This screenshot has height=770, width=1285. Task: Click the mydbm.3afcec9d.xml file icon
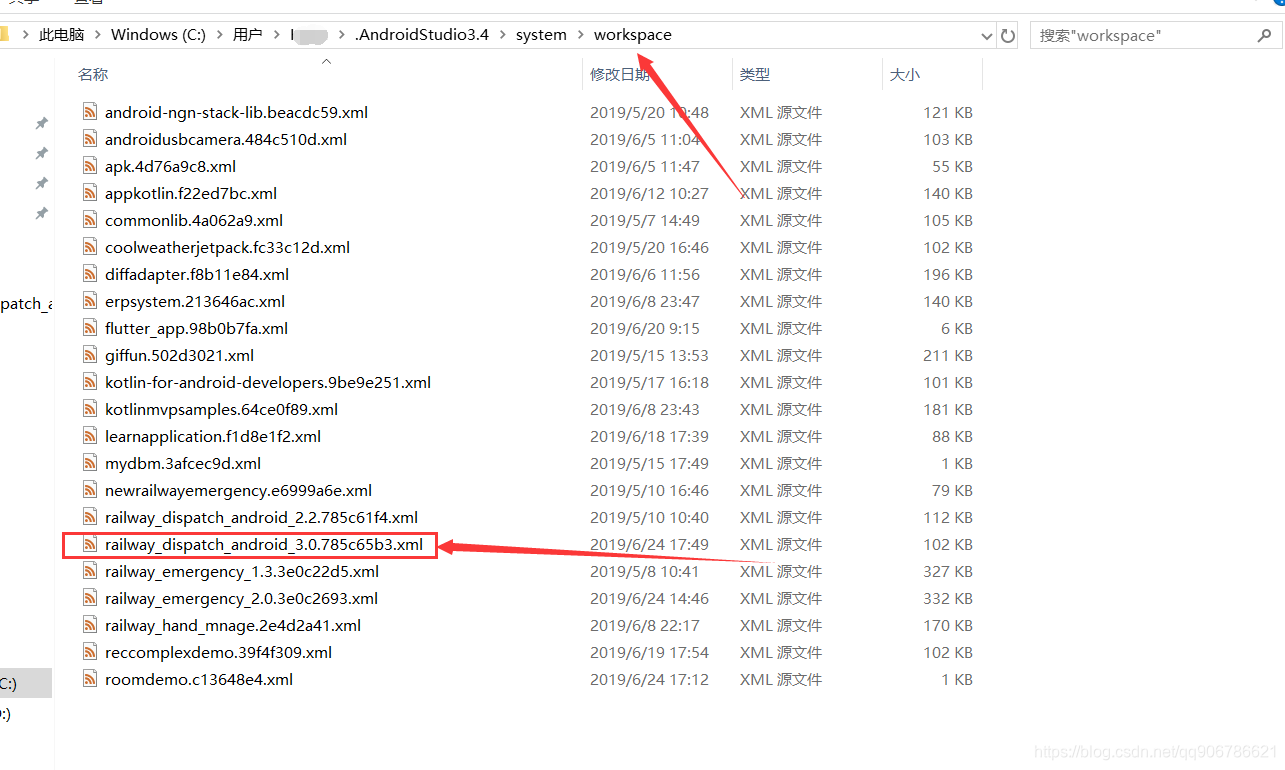pos(90,463)
